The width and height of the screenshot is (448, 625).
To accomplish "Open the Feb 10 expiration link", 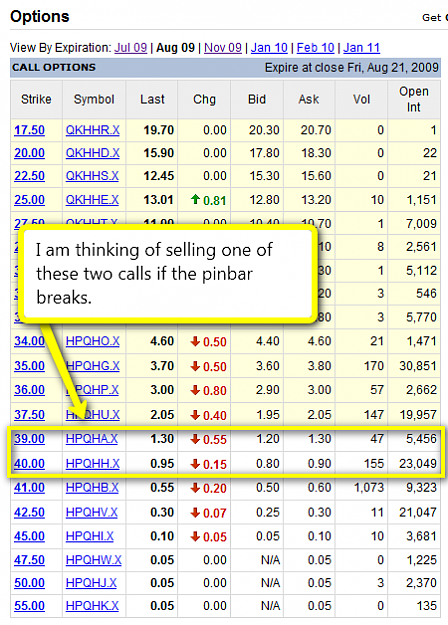I will (x=315, y=48).
